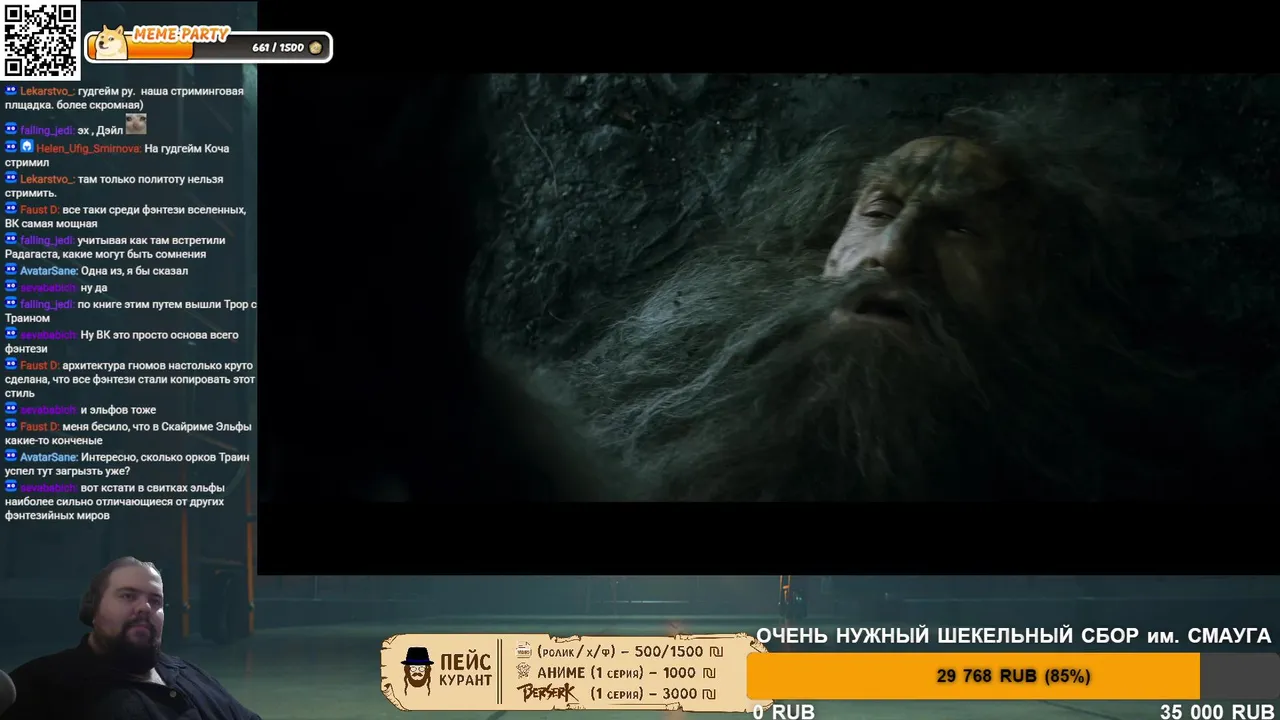Click the coin icon beside 661 / 1500
Image resolution: width=1280 pixels, height=720 pixels.
(316, 47)
